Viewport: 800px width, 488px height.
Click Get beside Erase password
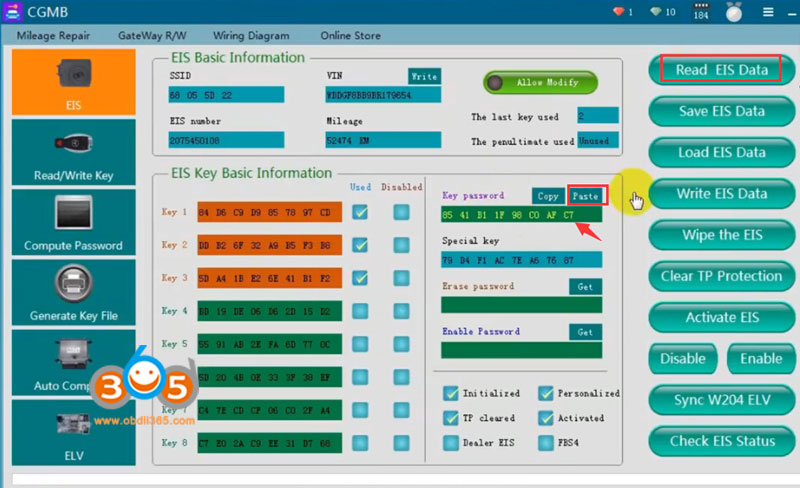click(585, 287)
